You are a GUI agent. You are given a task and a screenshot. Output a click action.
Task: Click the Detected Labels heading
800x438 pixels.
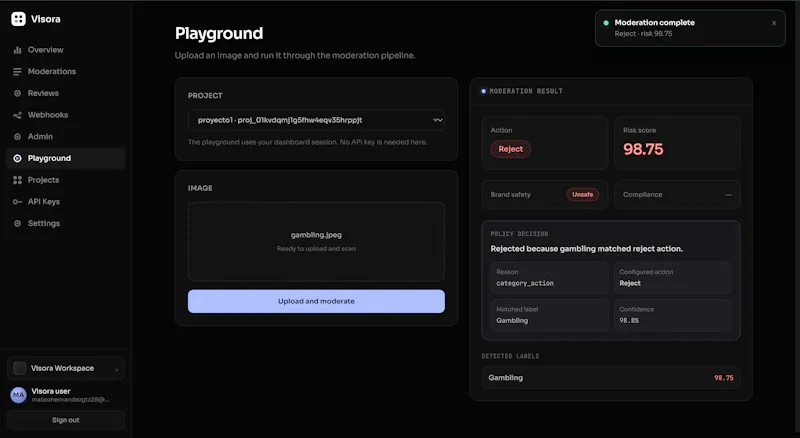510,356
